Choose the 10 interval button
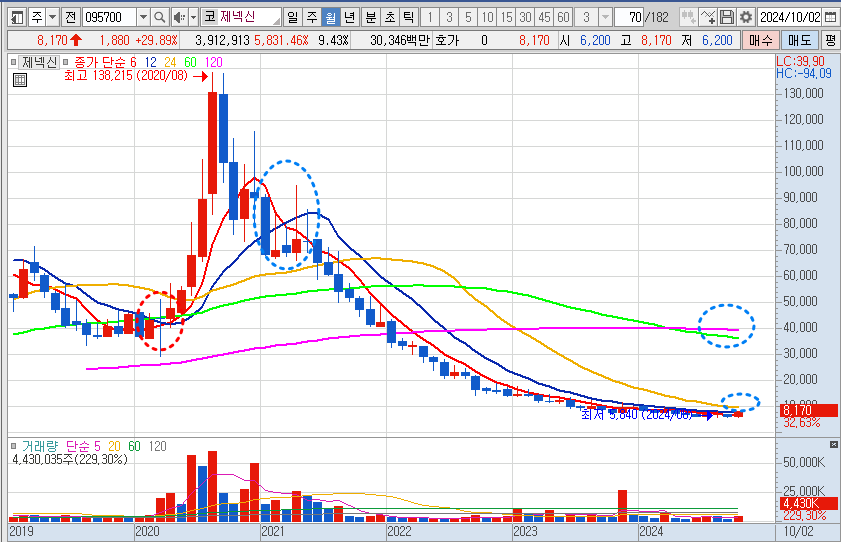 (487, 17)
